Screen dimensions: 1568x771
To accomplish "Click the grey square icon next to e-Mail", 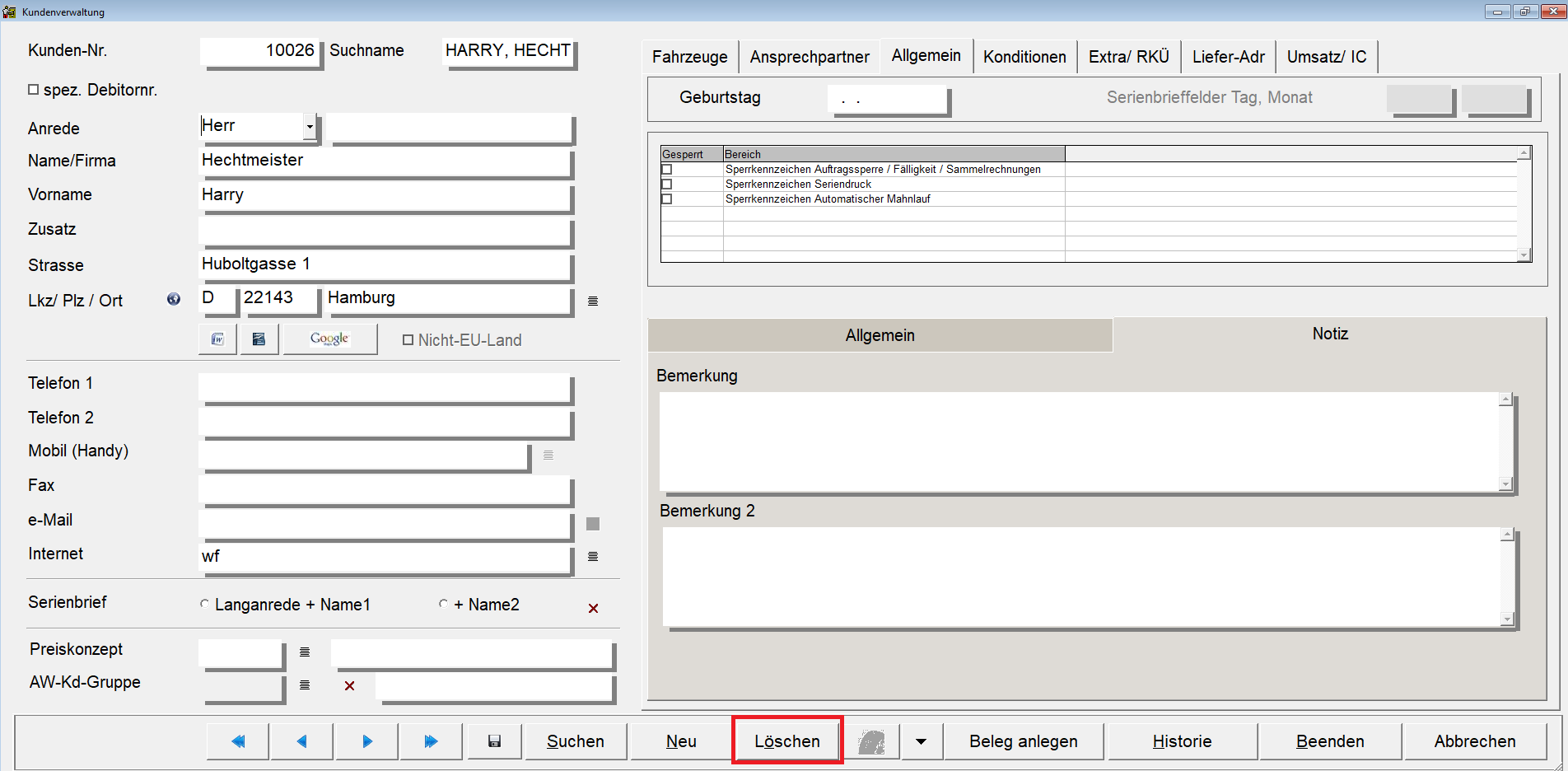I will pos(593,524).
